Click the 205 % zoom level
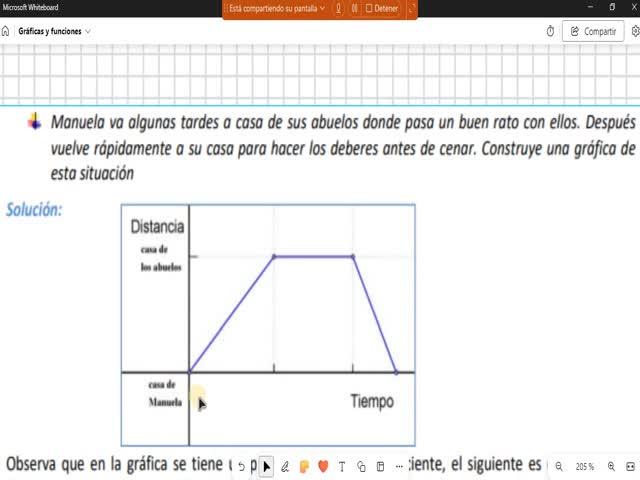 pos(584,466)
